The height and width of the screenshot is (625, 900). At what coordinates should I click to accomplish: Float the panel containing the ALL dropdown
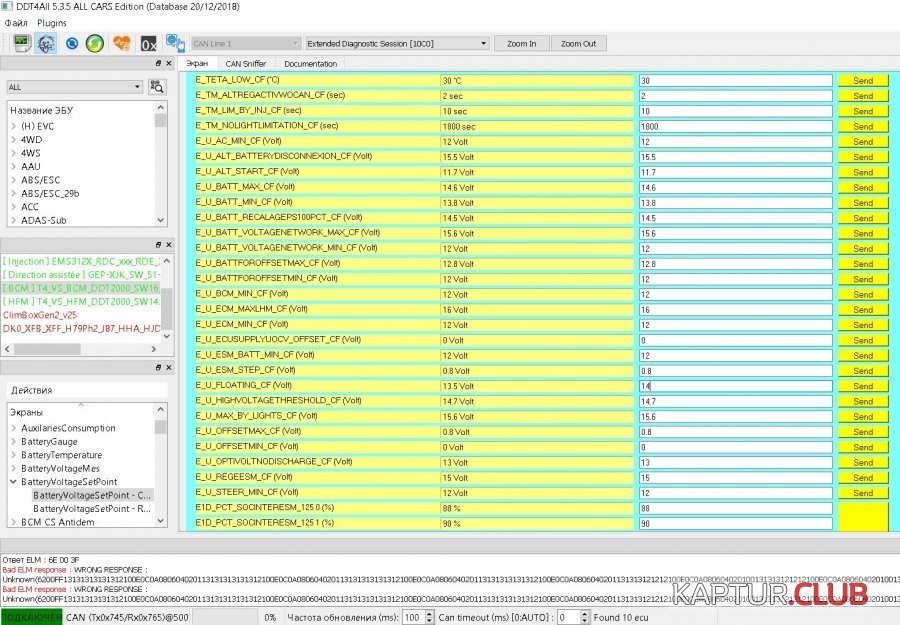point(158,63)
